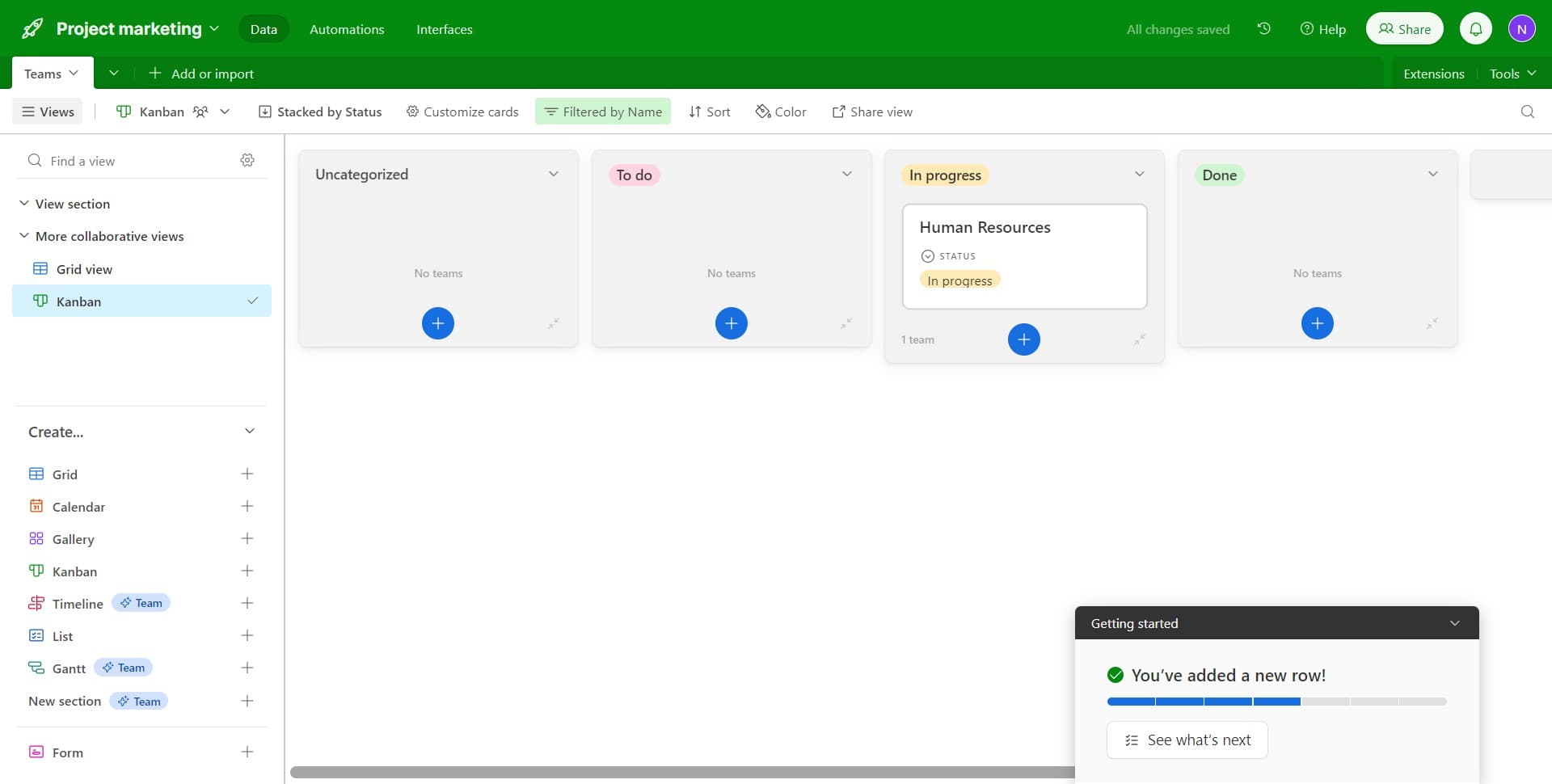Collapse the More collaborative views section
The image size is (1552, 784).
(24, 236)
